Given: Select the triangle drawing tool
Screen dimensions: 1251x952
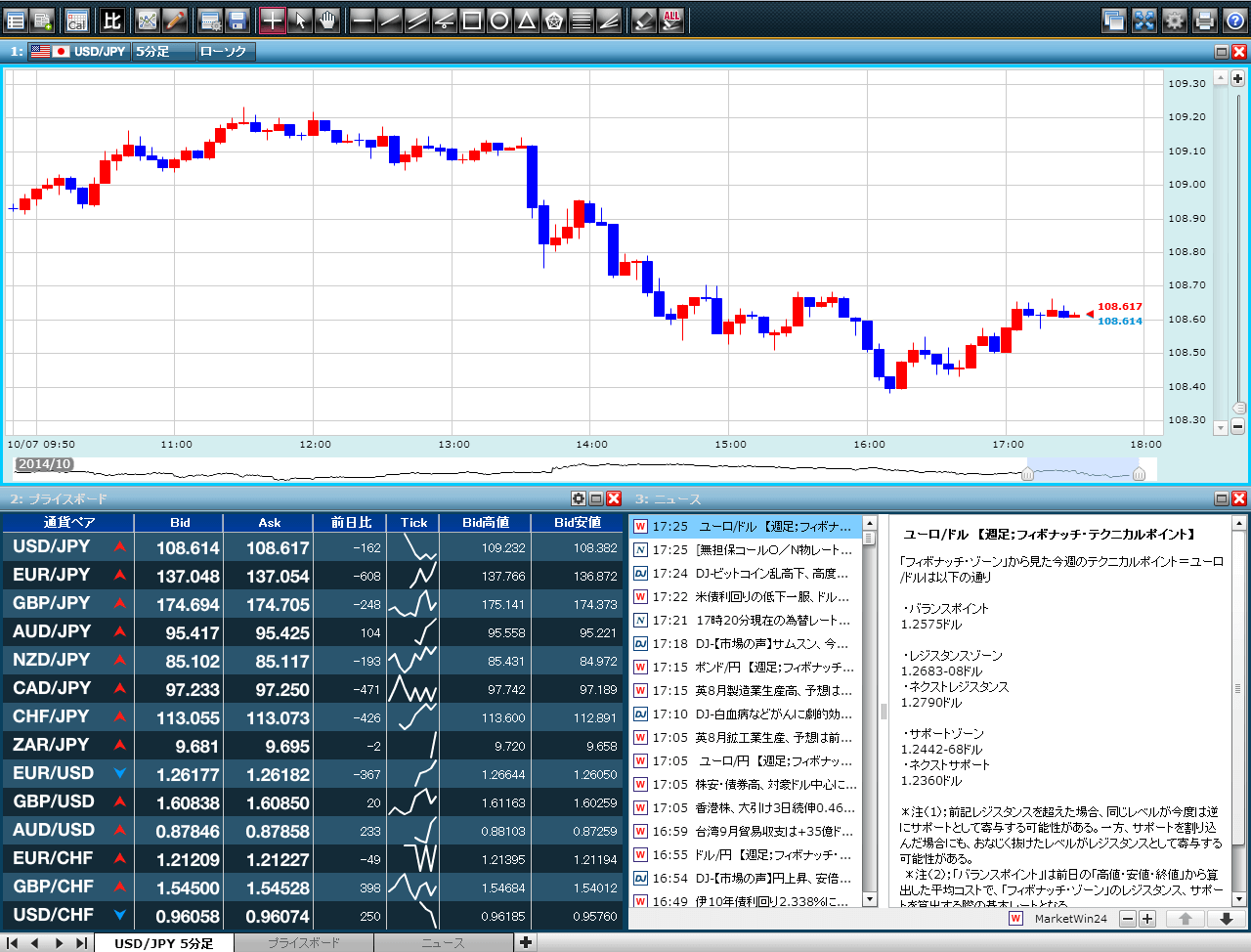Looking at the screenshot, I should [x=527, y=20].
